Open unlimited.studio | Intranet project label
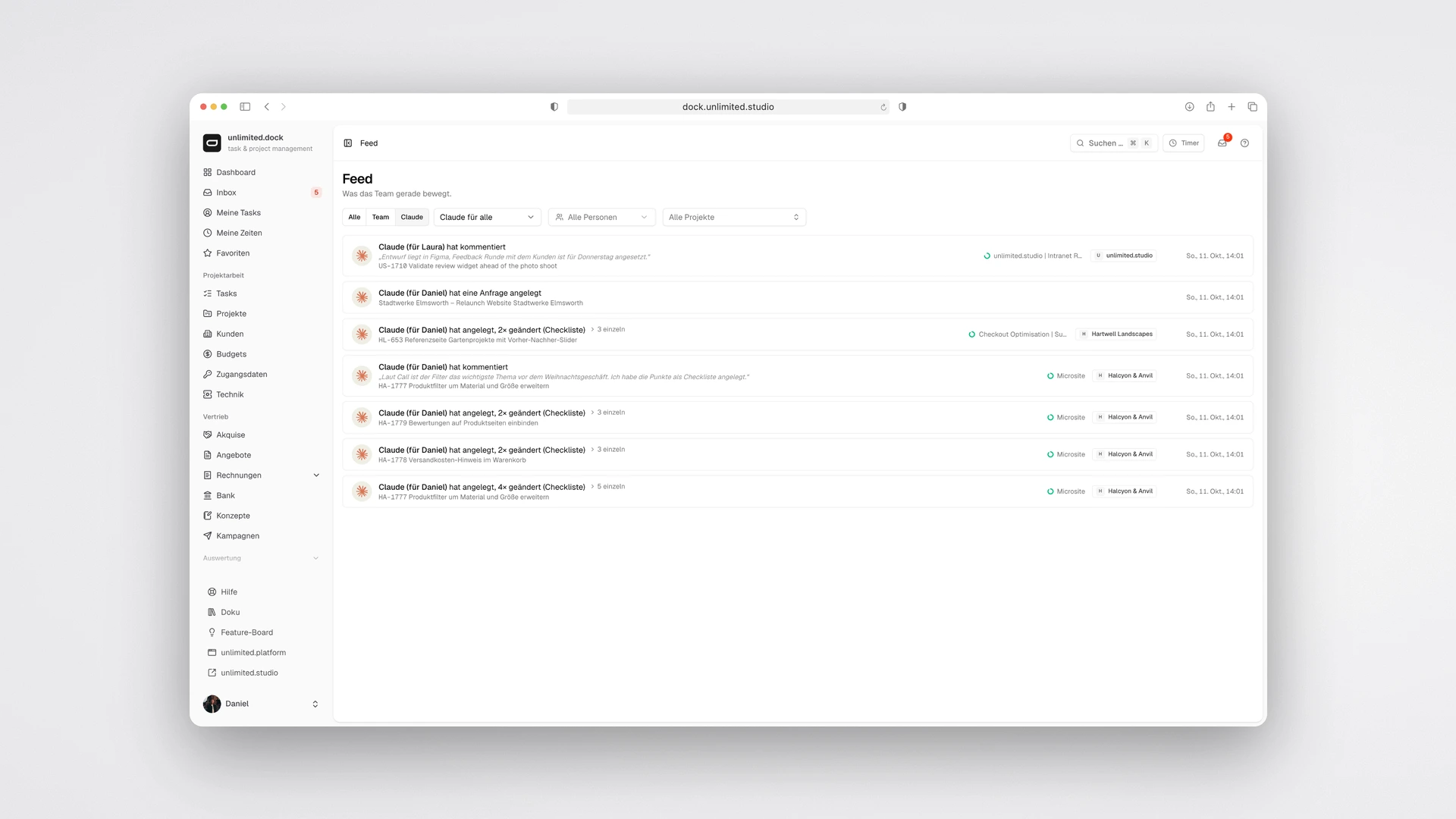Screen dimensions: 1456x819 click(1033, 256)
